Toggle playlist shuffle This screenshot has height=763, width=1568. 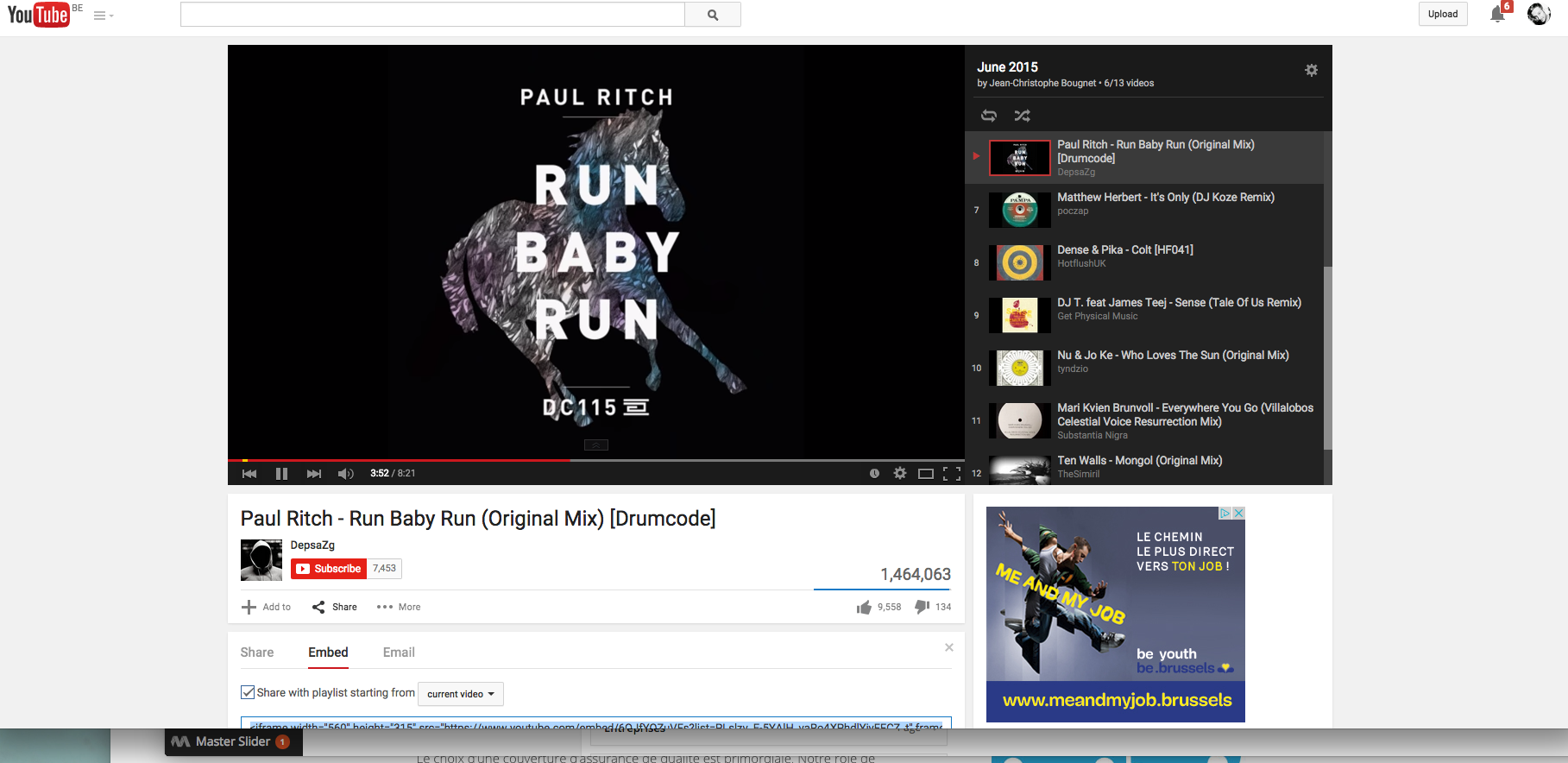pyautogui.click(x=1022, y=116)
